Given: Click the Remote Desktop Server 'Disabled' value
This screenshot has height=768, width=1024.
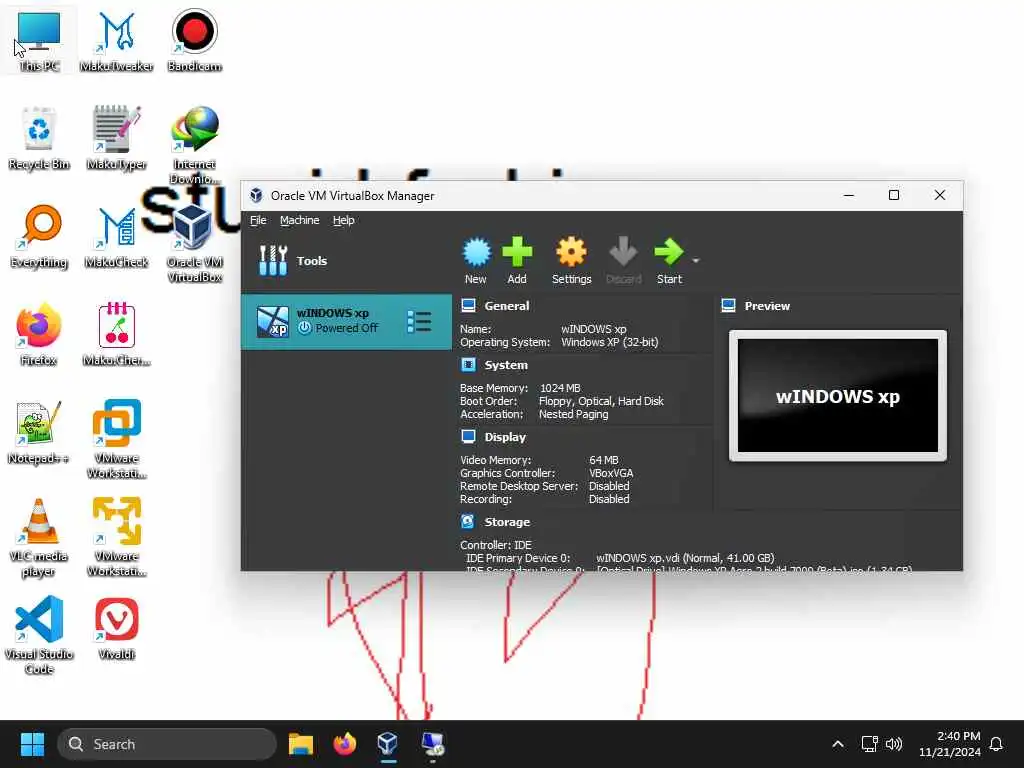Looking at the screenshot, I should click(x=609, y=486).
